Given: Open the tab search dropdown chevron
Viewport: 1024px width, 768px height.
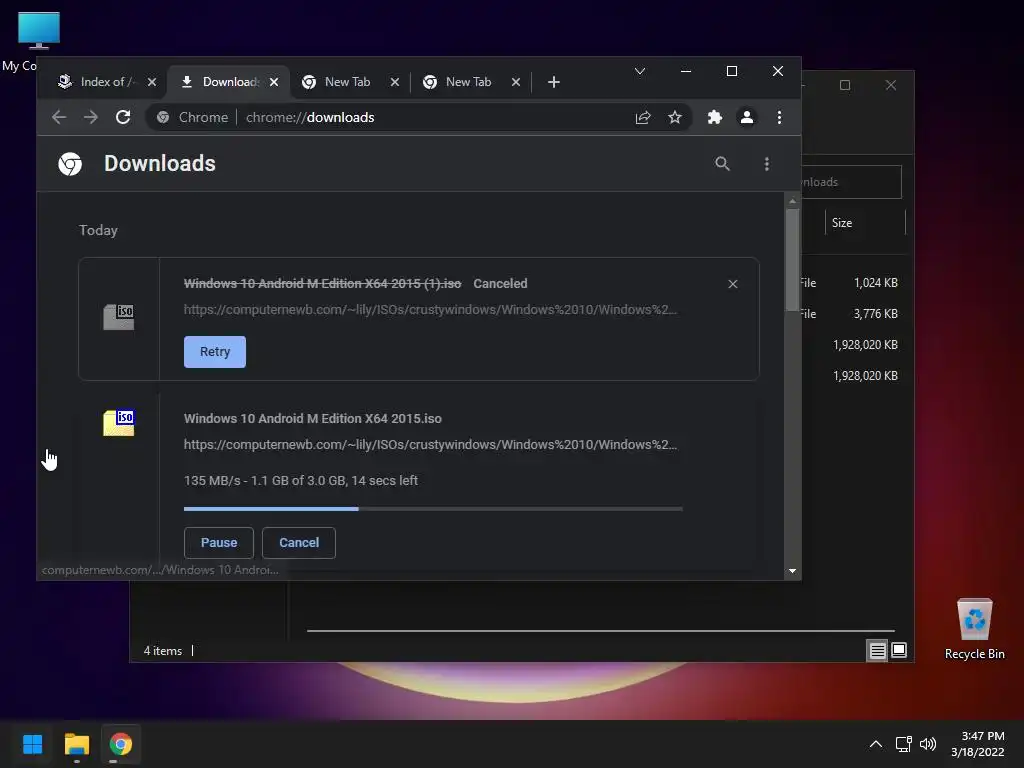Looking at the screenshot, I should [640, 71].
